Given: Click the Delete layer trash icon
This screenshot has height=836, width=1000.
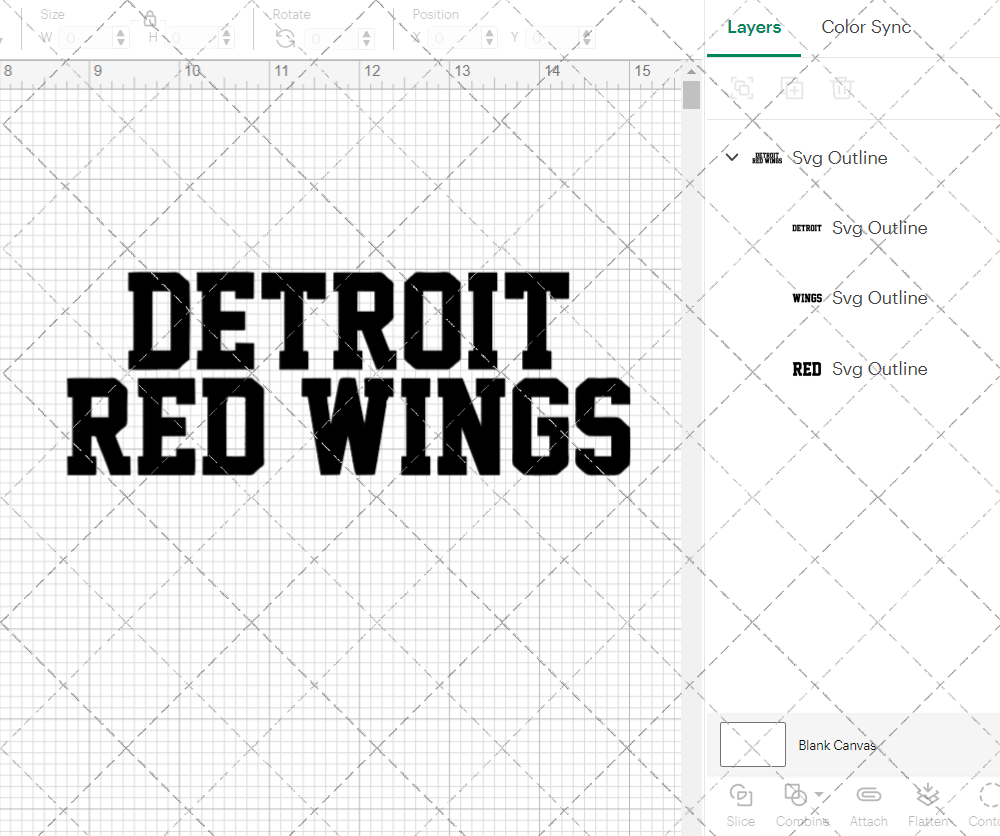Looking at the screenshot, I should point(842,87).
